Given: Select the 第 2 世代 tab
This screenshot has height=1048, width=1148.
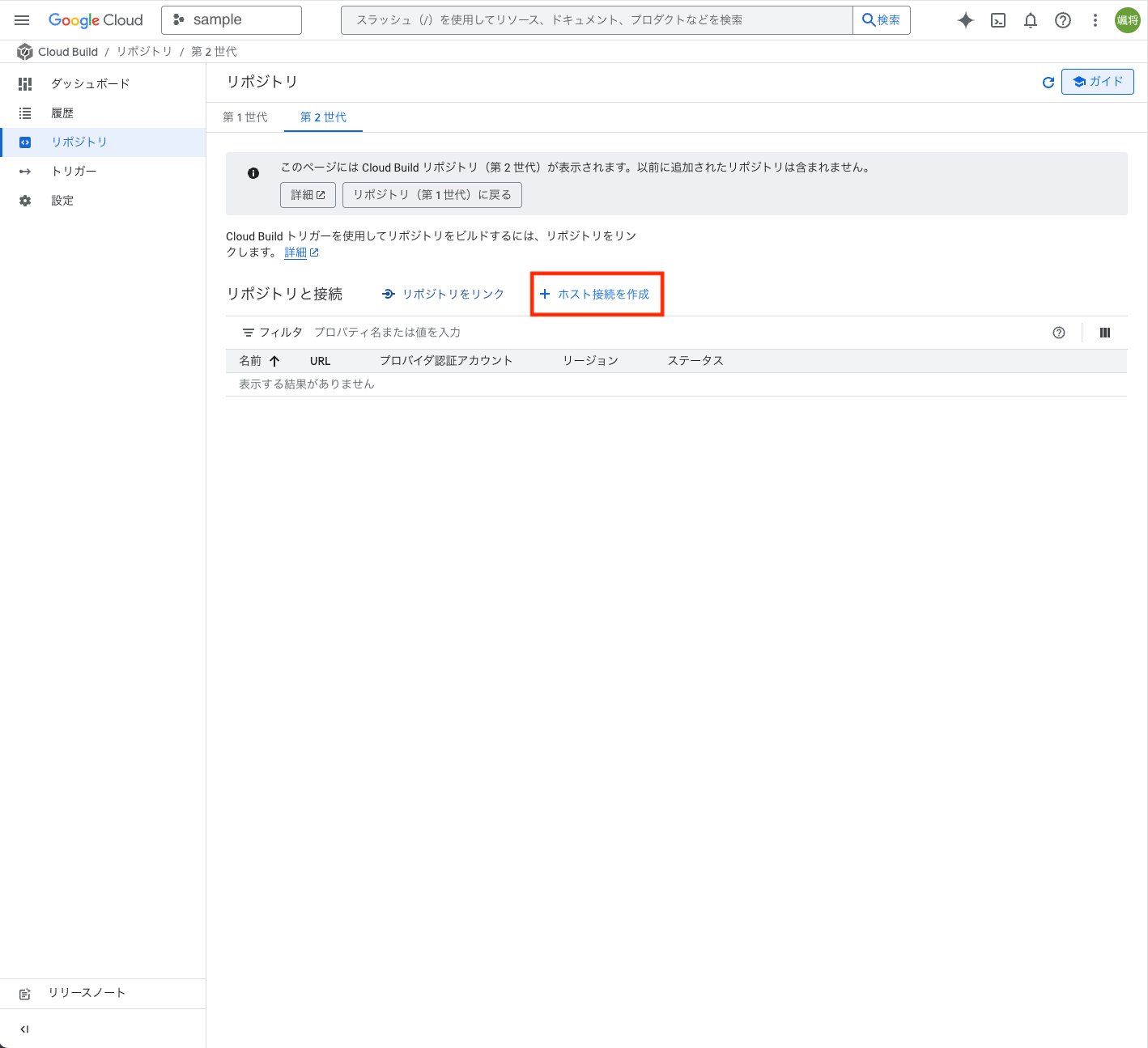Looking at the screenshot, I should [323, 117].
